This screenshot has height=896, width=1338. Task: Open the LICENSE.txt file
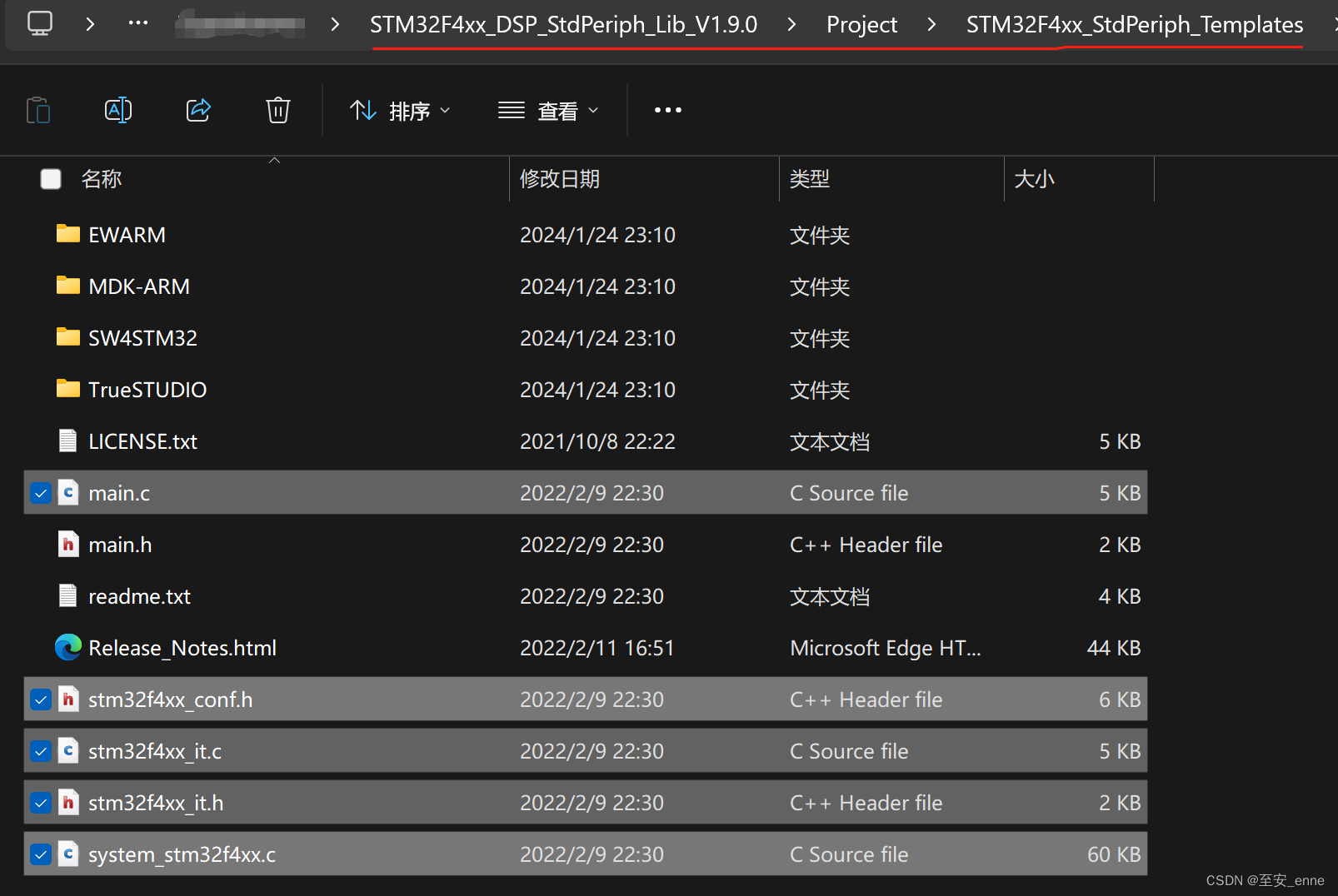[142, 441]
